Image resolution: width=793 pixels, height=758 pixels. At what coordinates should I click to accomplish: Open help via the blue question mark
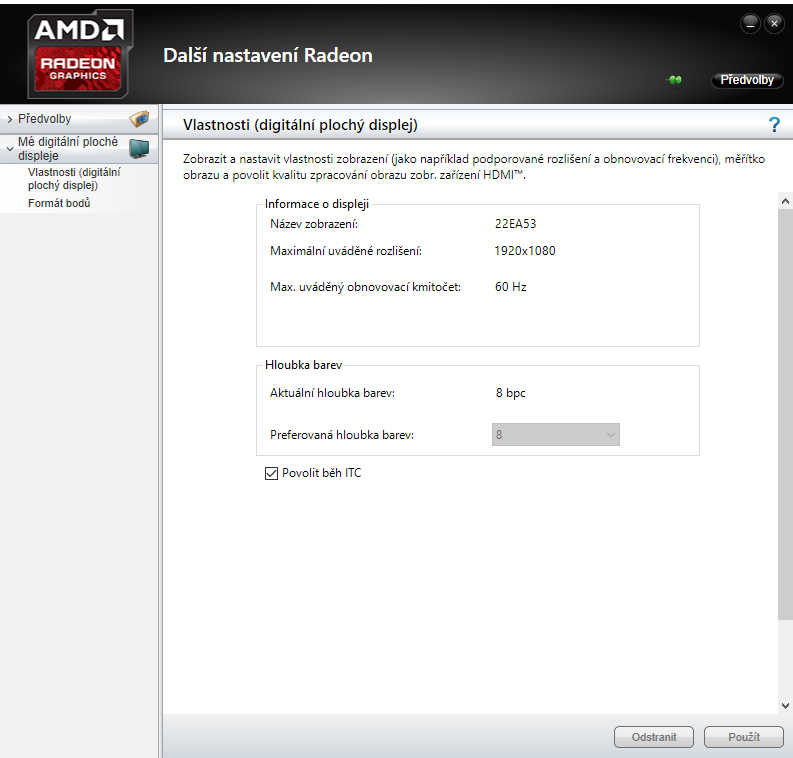click(x=773, y=125)
